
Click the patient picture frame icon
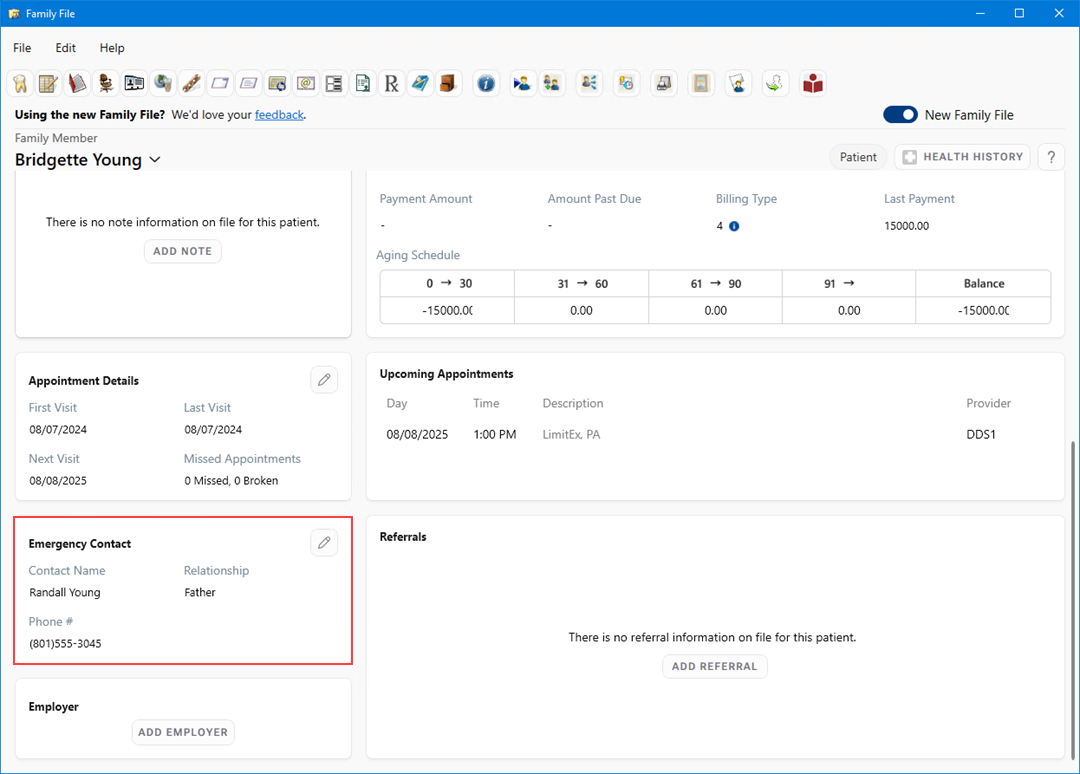(702, 83)
